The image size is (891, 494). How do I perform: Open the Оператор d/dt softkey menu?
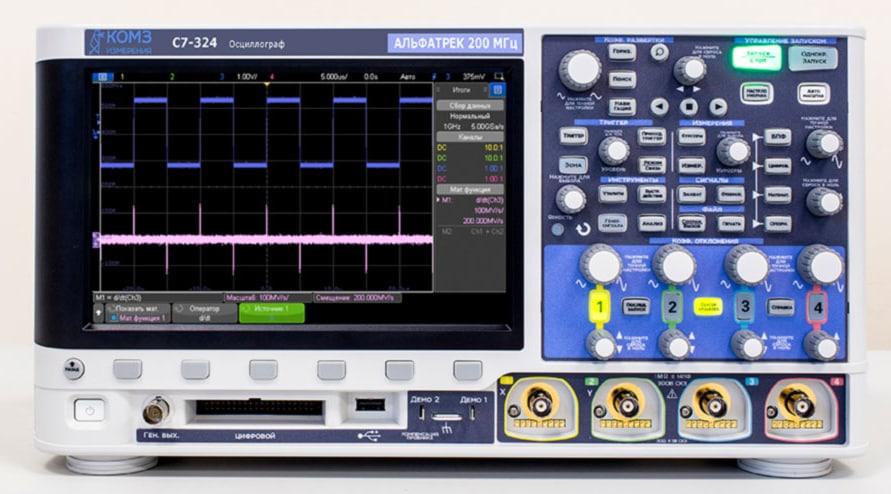click(205, 313)
